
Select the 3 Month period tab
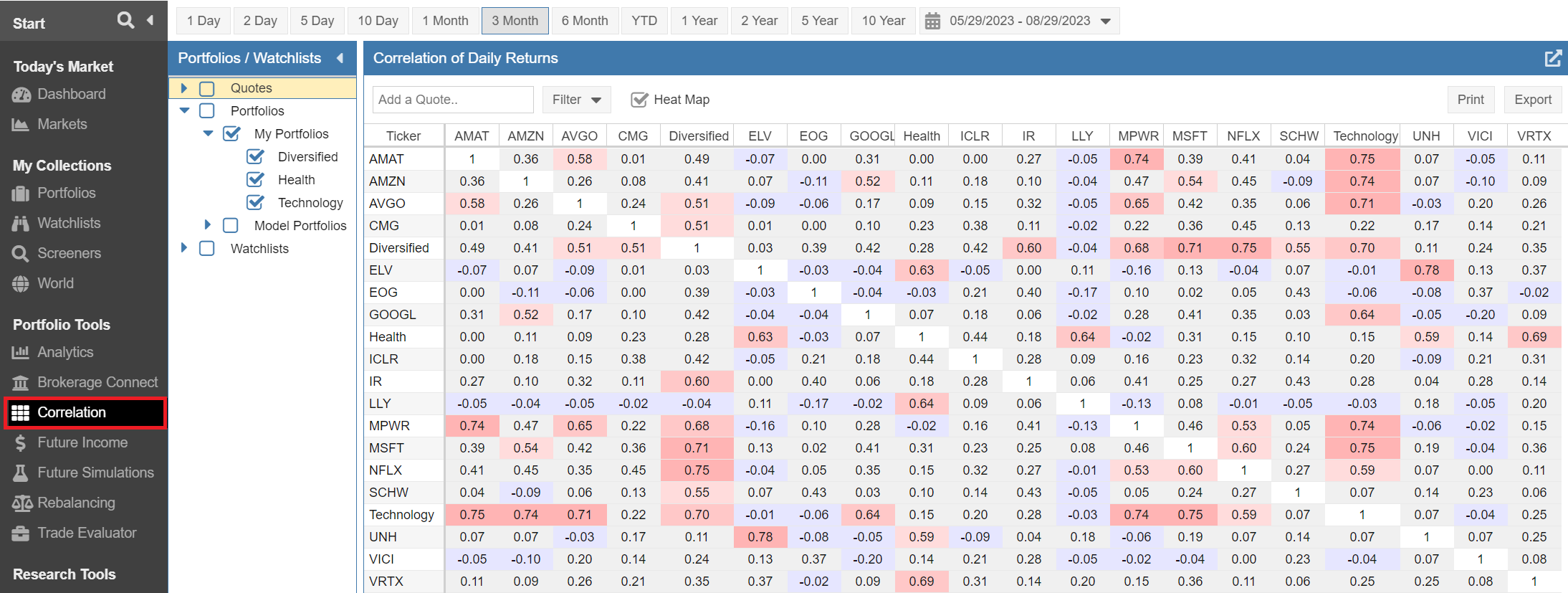pos(515,21)
